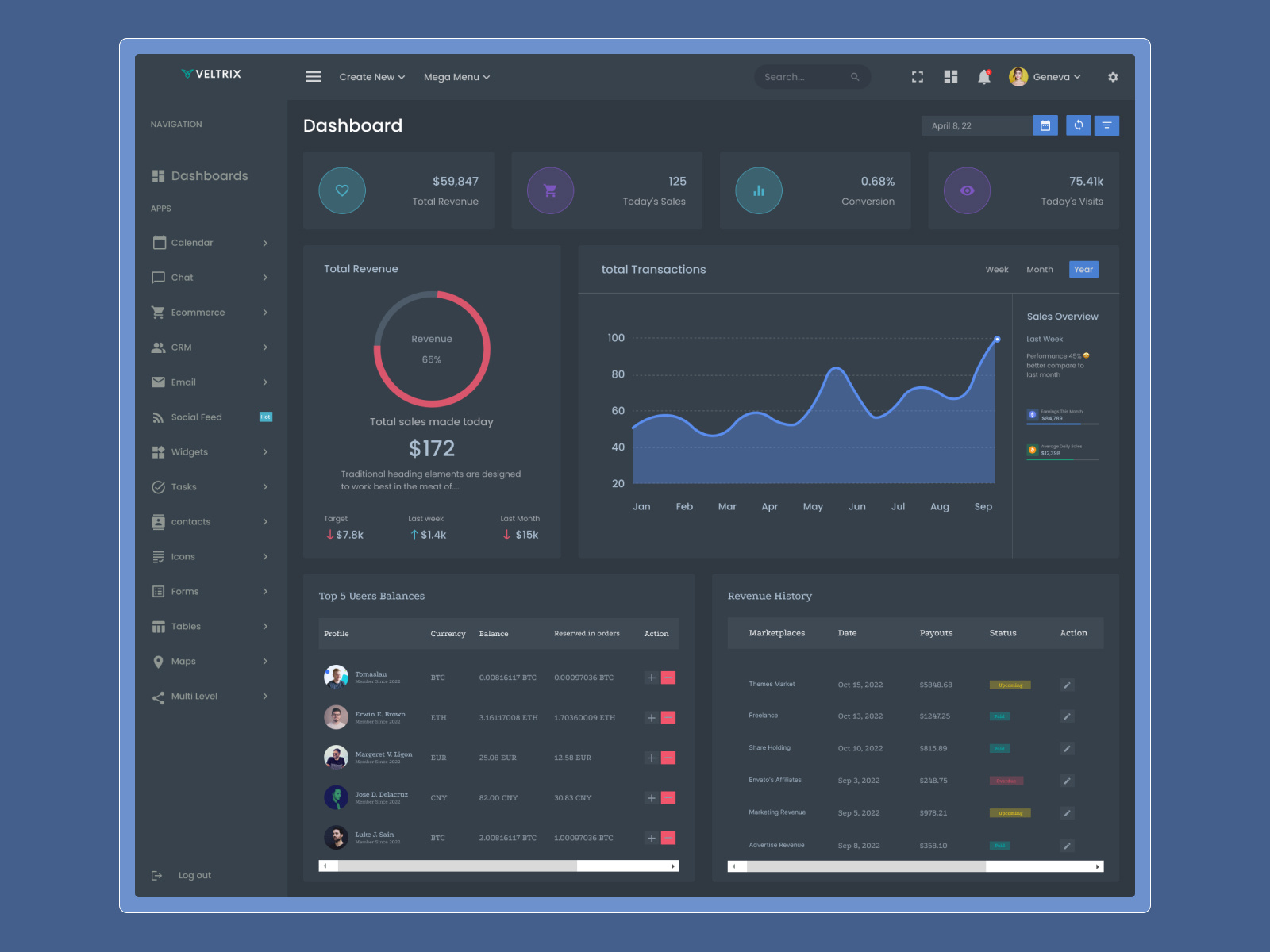Open the apps grid icon in the top bar
1270x952 pixels.
[951, 77]
